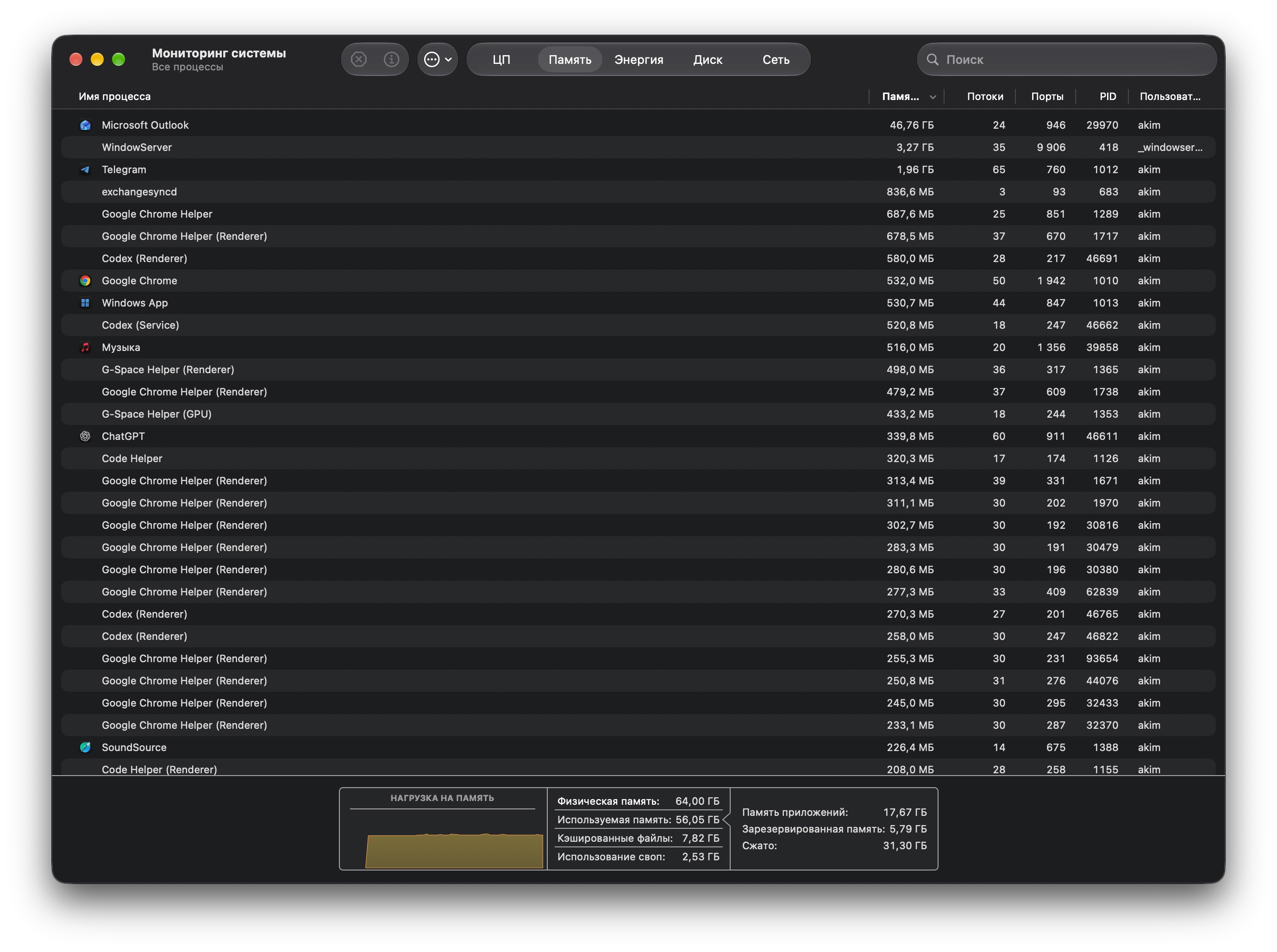Select G-Space Helper (Renderer) row
The height and width of the screenshot is (952, 1277).
tap(638, 370)
